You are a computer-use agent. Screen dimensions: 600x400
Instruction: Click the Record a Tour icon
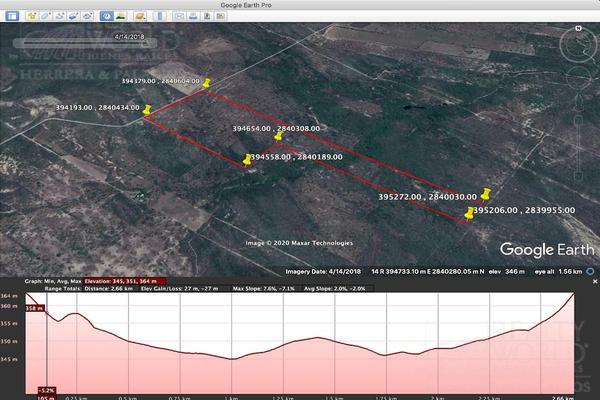click(x=88, y=16)
